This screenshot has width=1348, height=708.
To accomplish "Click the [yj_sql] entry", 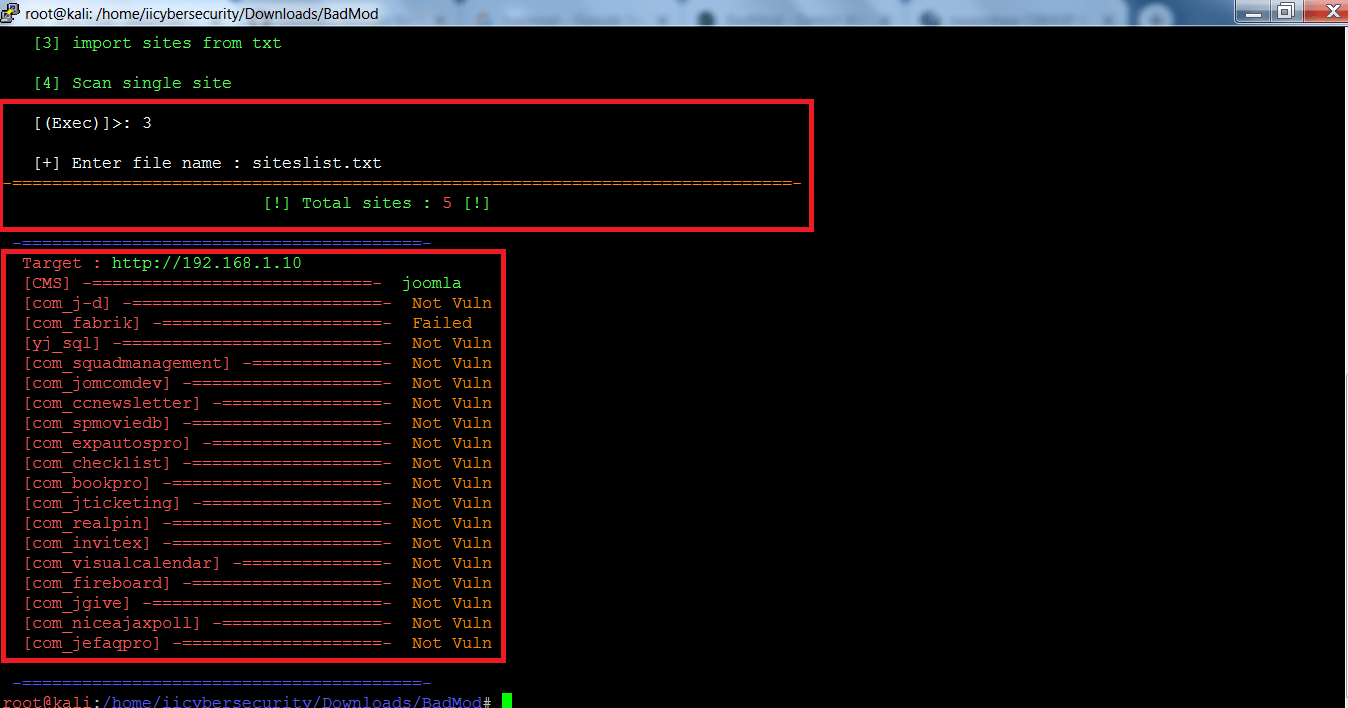I will (61, 343).
